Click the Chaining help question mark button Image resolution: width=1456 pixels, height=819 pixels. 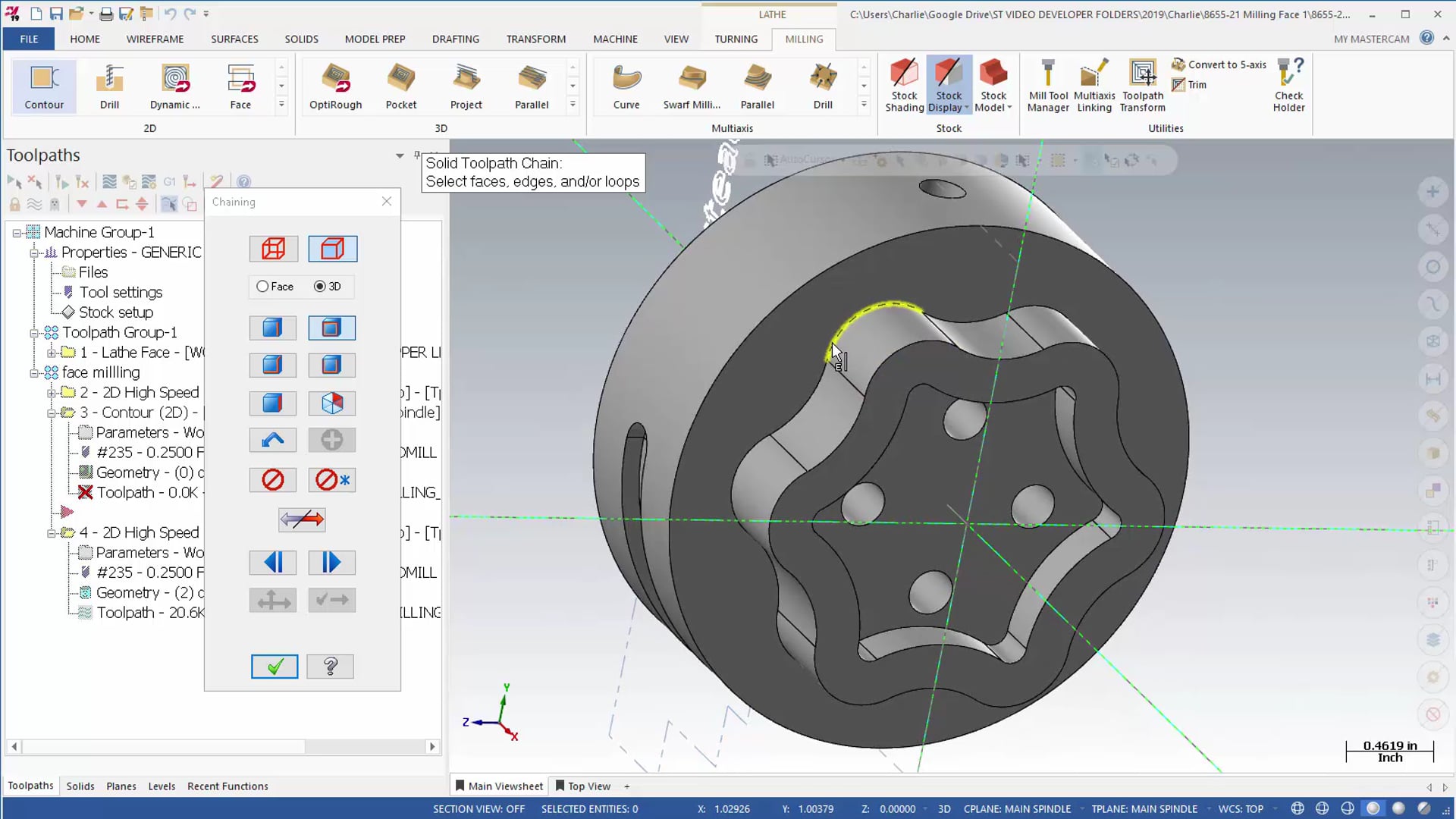[330, 667]
